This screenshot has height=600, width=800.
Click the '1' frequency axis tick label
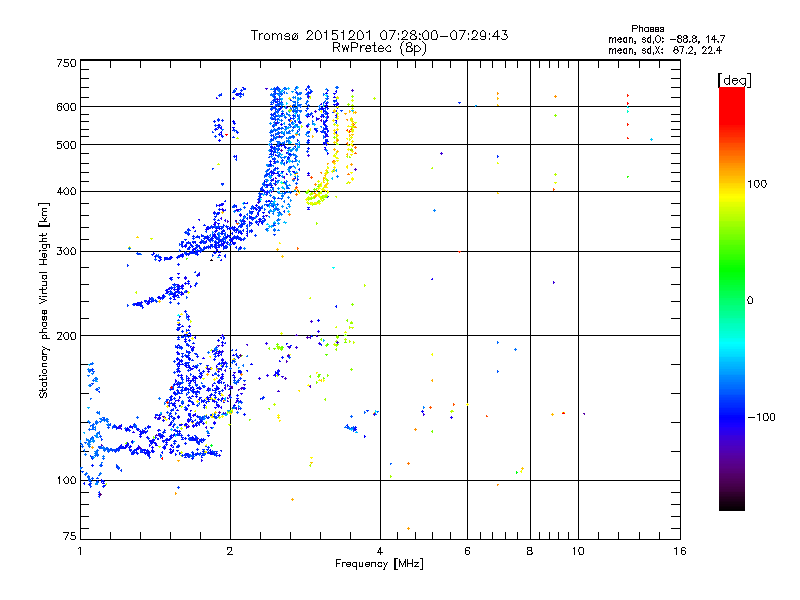(80, 551)
